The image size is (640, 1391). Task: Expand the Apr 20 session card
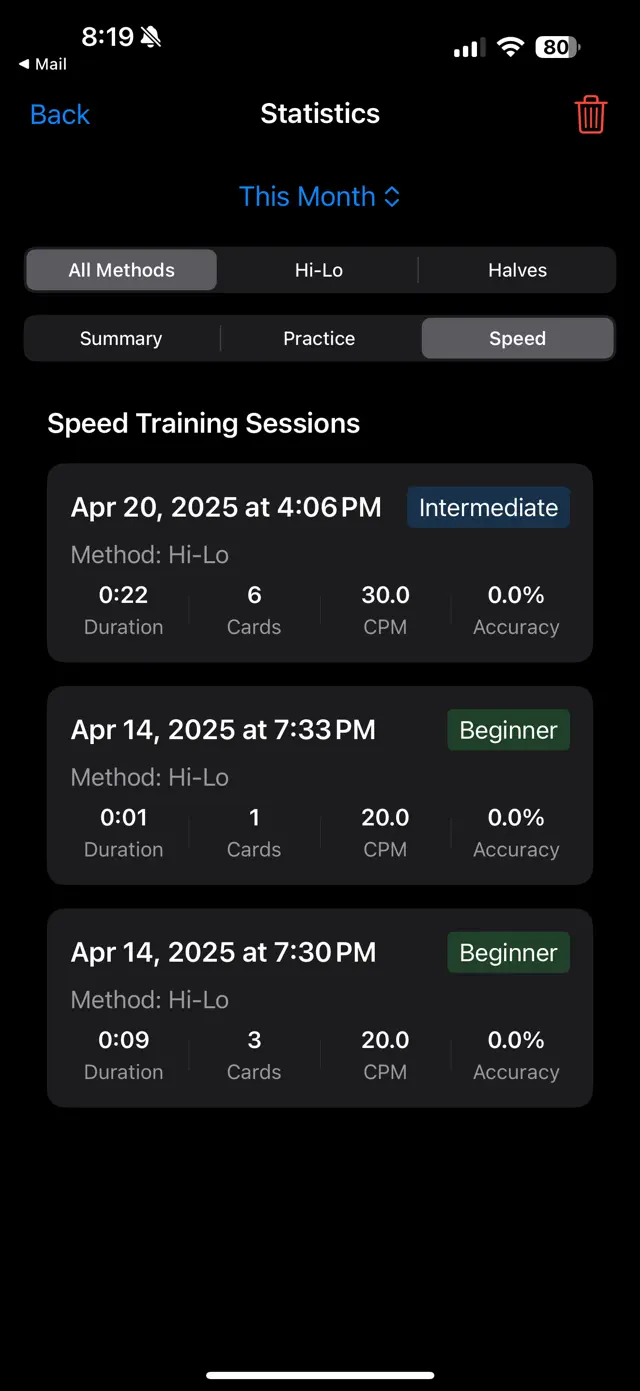320,563
